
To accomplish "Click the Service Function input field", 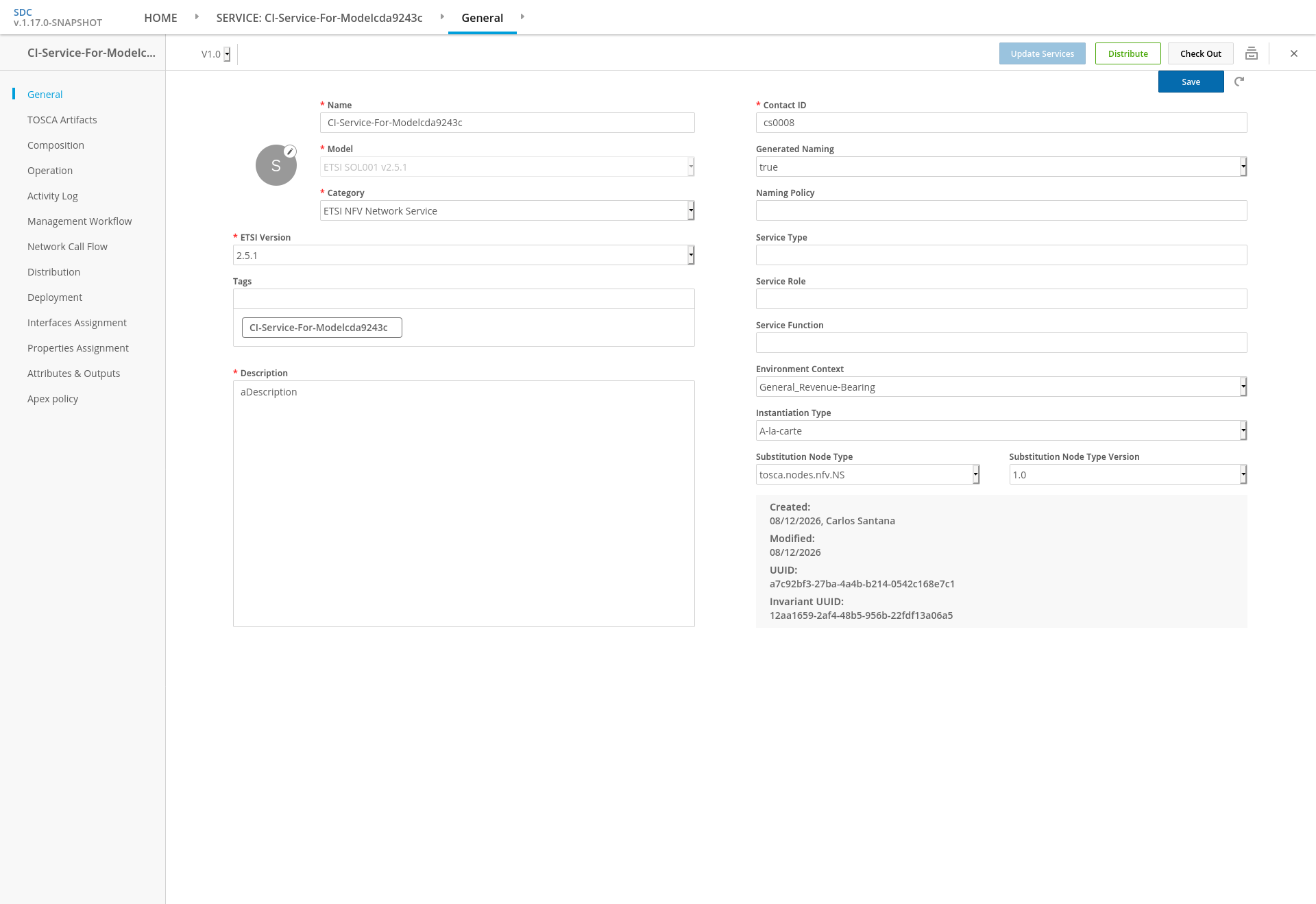I will coord(1001,343).
